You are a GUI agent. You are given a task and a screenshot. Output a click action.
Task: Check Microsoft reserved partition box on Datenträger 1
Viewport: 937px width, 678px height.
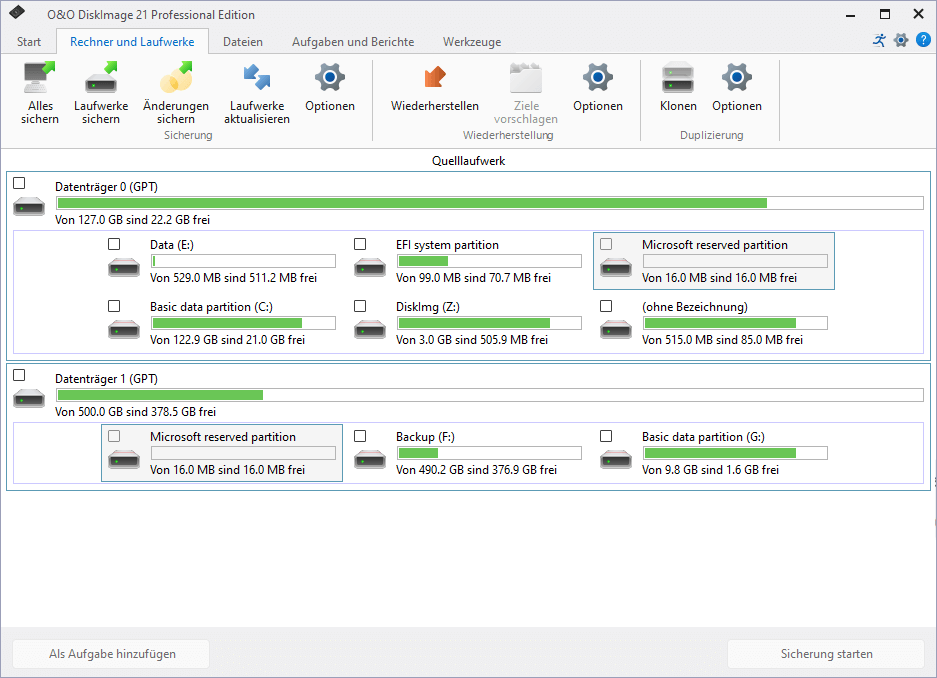click(114, 436)
